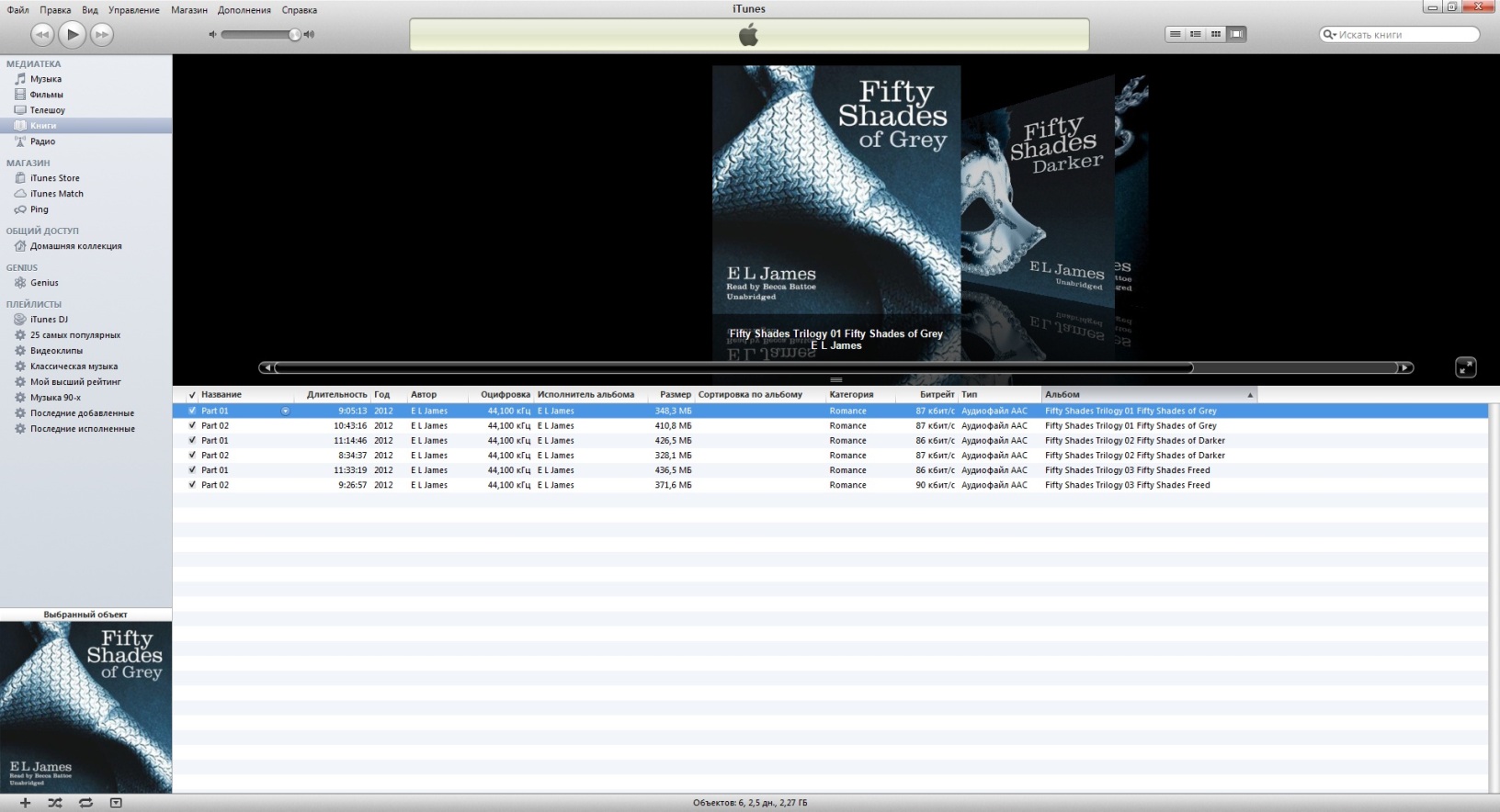
Task: Toggle shuffle playback
Action: point(55,803)
